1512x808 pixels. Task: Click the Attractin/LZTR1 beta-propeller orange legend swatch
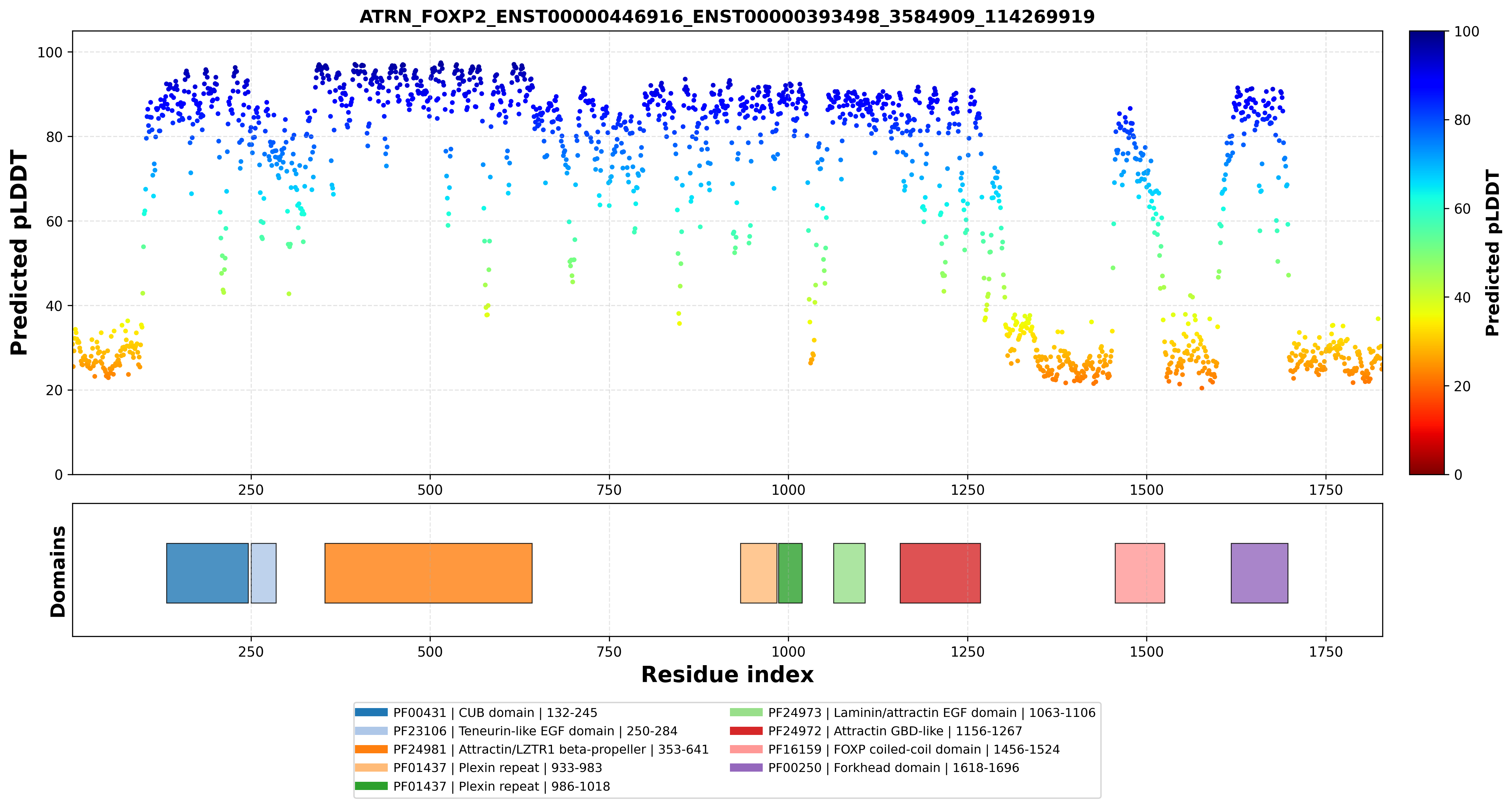[371, 749]
